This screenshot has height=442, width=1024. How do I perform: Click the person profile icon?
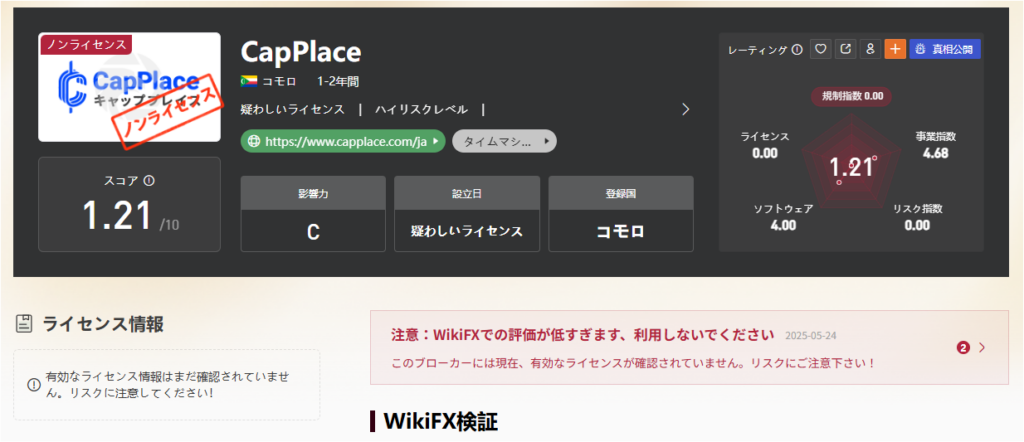(870, 49)
